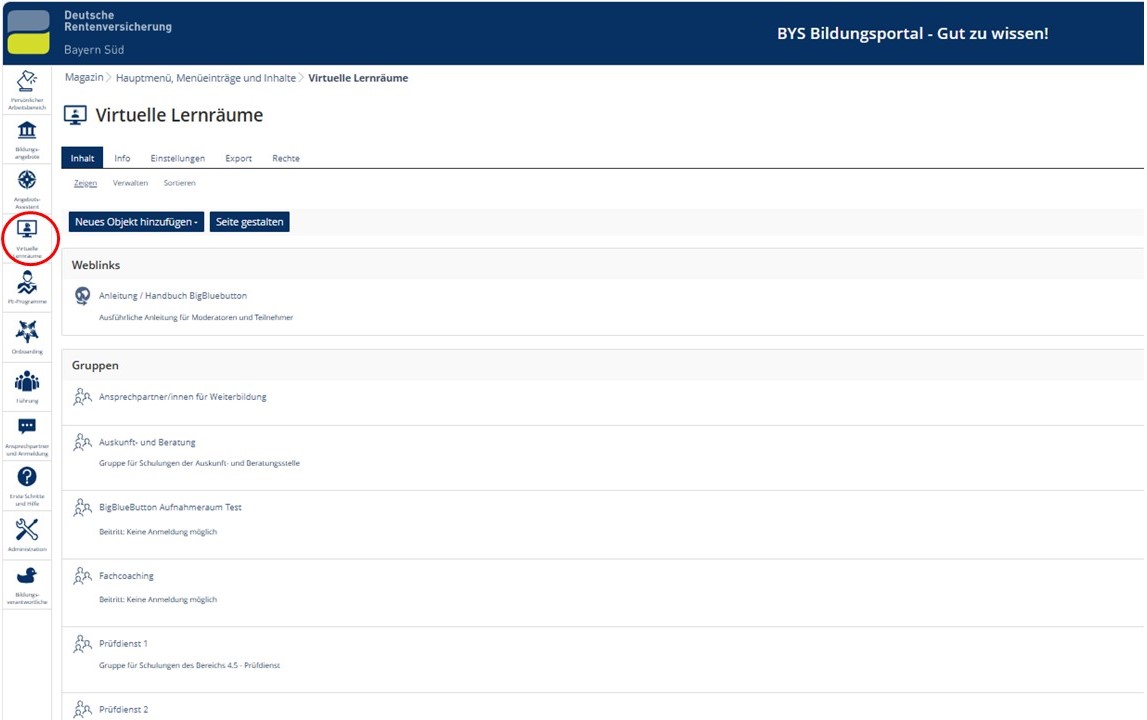Open the Führung group icon
Viewport: 1147px width, 720px height.
tap(27, 381)
